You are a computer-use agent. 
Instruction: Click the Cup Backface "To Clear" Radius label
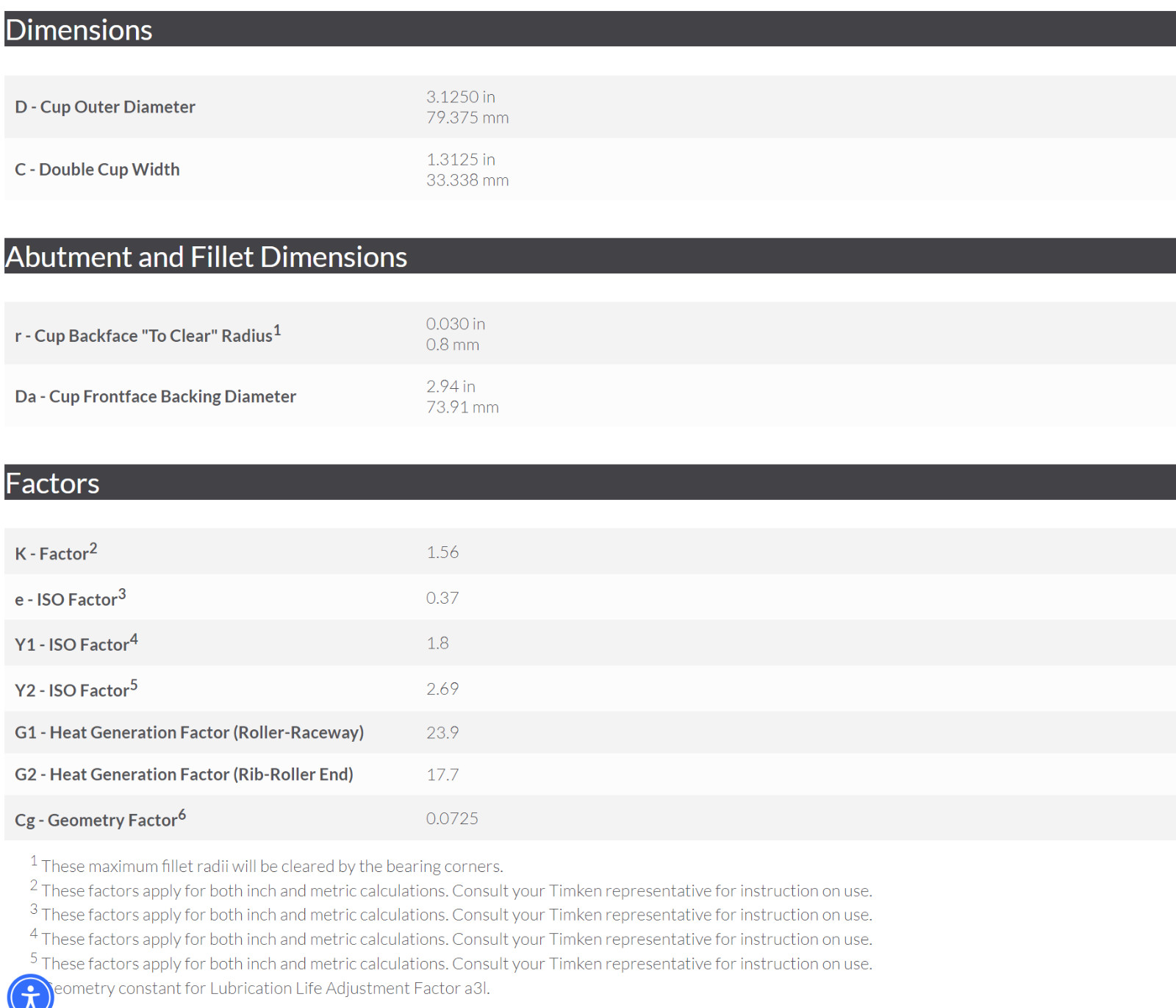[148, 335]
